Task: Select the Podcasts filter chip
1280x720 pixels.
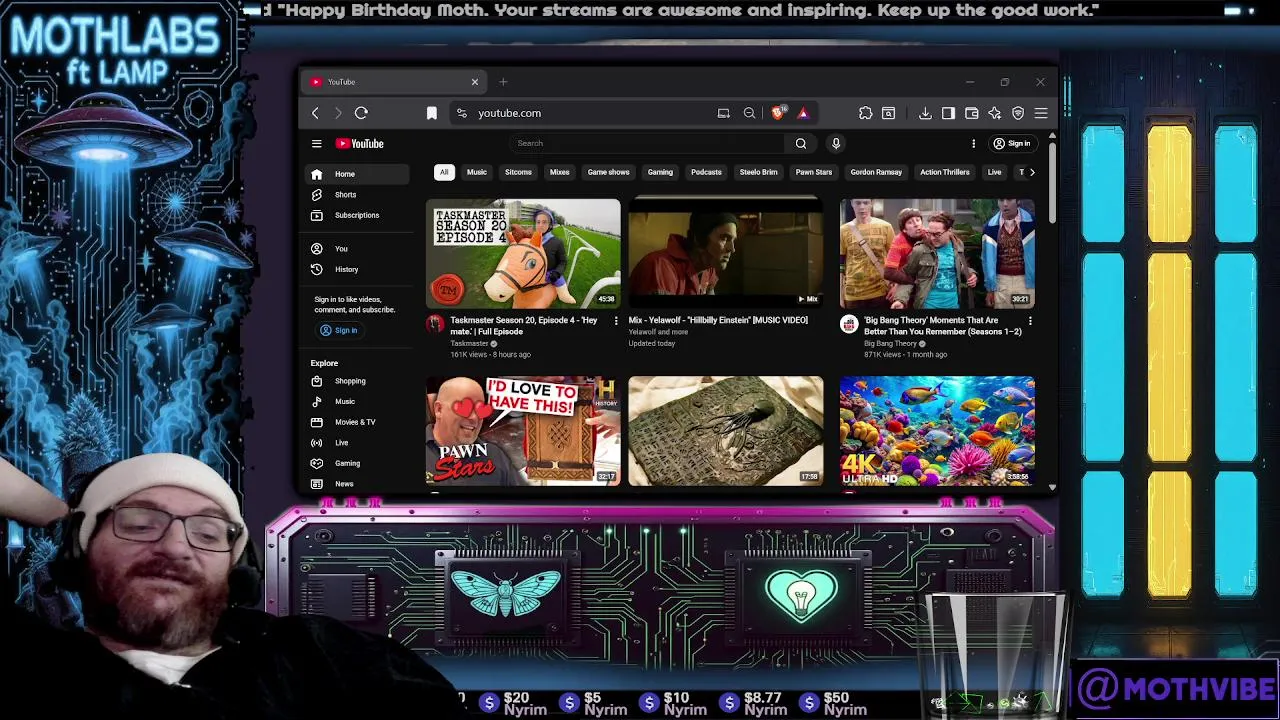Action: coord(706,172)
